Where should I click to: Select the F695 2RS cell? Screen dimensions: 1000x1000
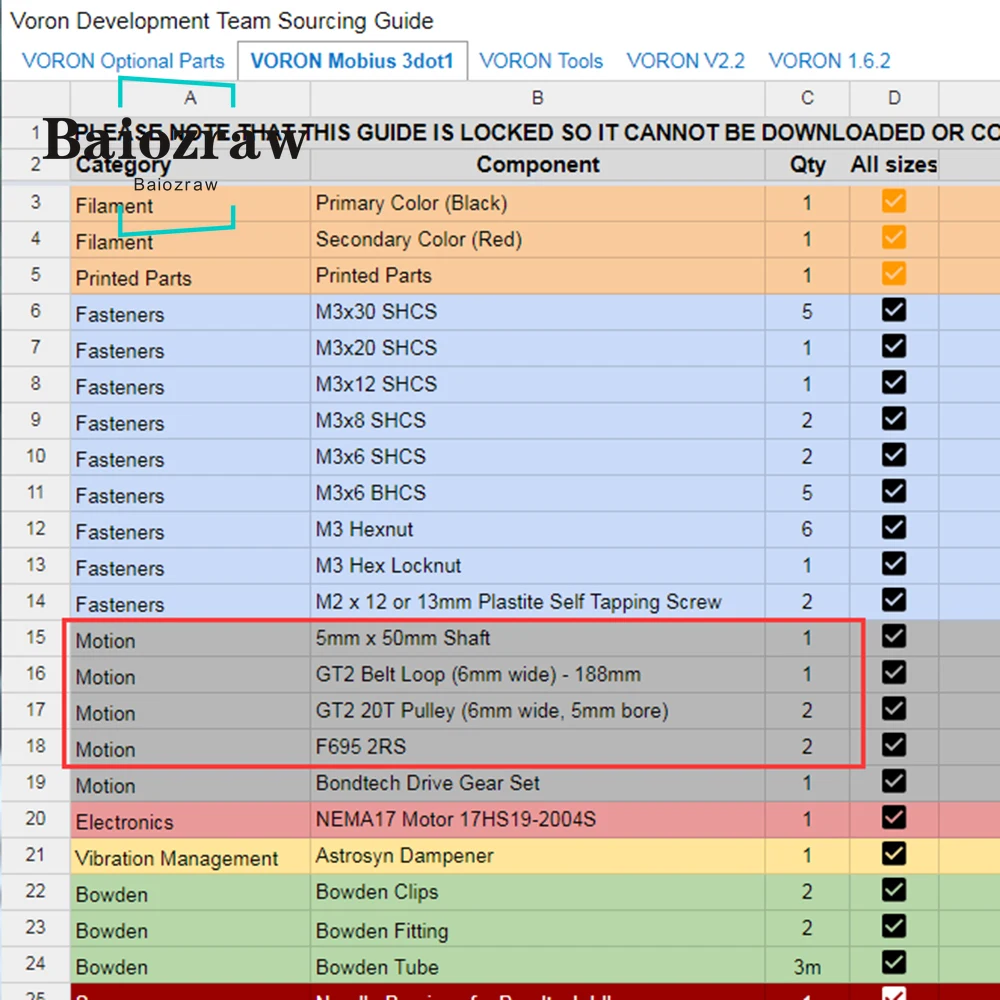538,747
